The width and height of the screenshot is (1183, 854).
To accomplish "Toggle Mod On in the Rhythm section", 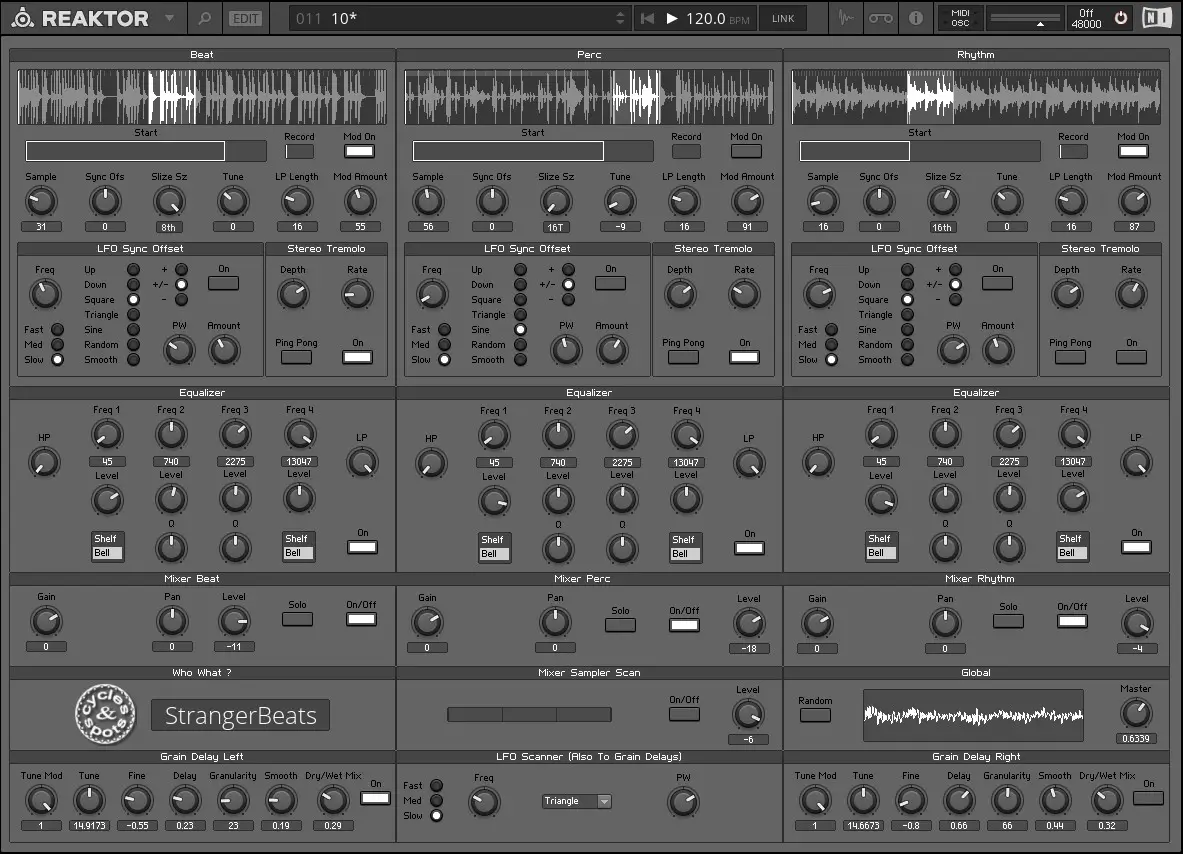I will click(x=1133, y=151).
